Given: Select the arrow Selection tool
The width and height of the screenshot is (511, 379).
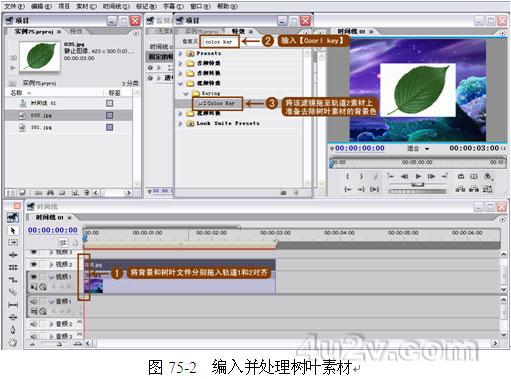Looking at the screenshot, I should coord(13,230).
